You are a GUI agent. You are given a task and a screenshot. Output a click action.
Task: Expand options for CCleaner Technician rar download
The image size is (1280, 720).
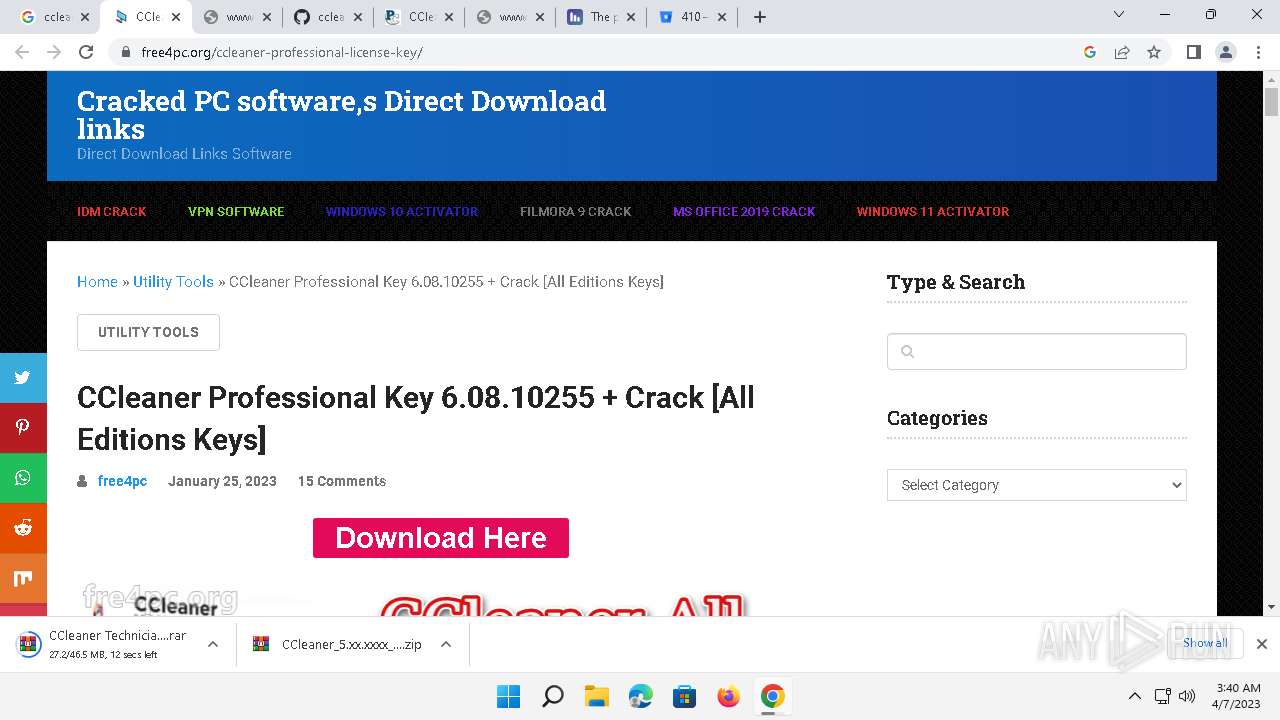coord(213,644)
